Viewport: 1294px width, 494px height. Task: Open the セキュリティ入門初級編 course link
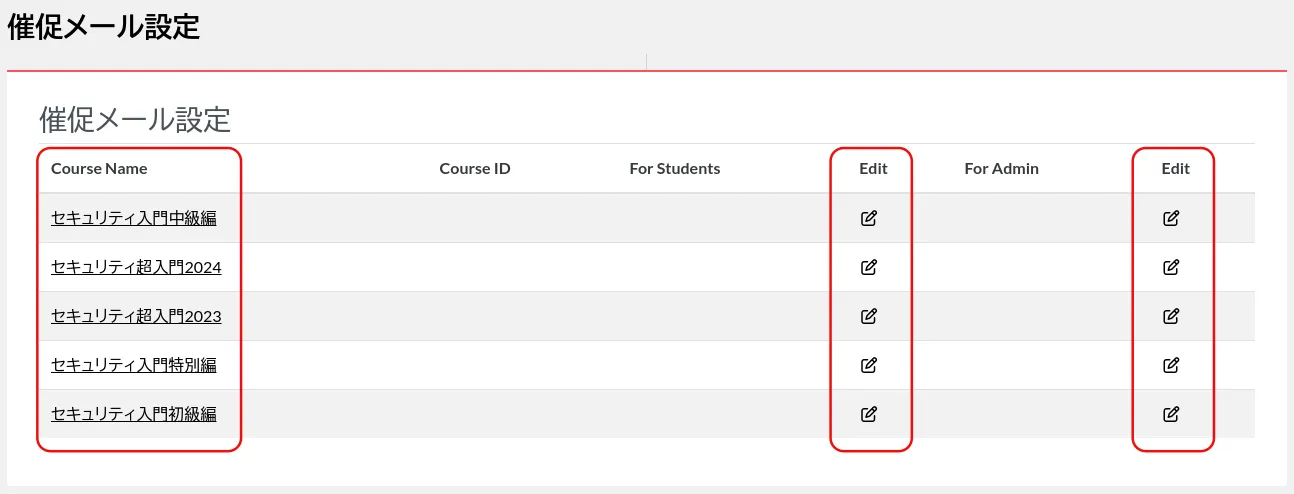pyautogui.click(x=134, y=414)
